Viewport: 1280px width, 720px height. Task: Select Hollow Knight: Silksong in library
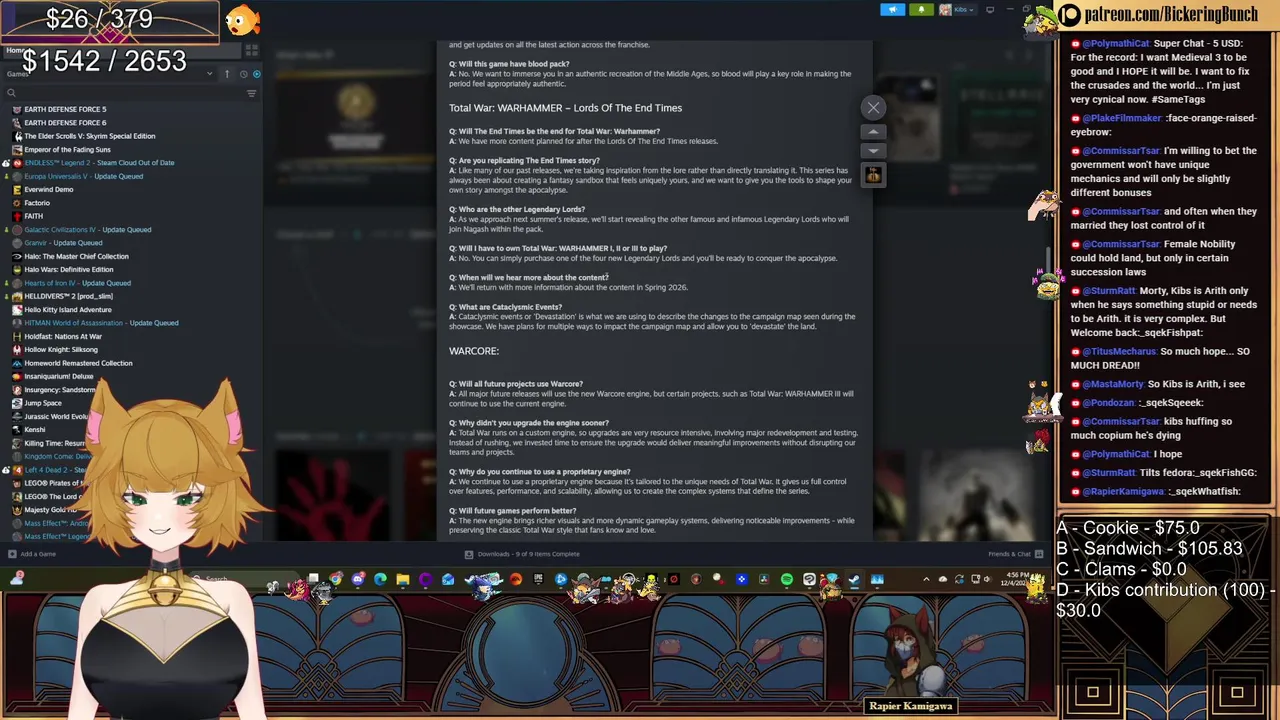pos(60,349)
